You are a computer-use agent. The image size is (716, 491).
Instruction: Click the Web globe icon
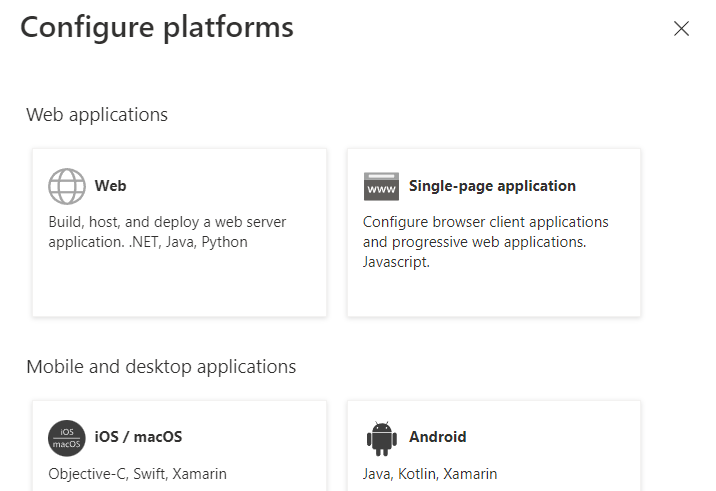click(x=67, y=186)
